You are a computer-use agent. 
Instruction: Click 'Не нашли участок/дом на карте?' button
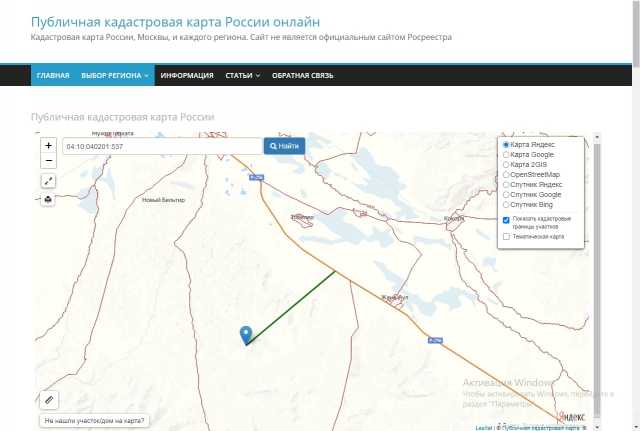click(x=94, y=420)
